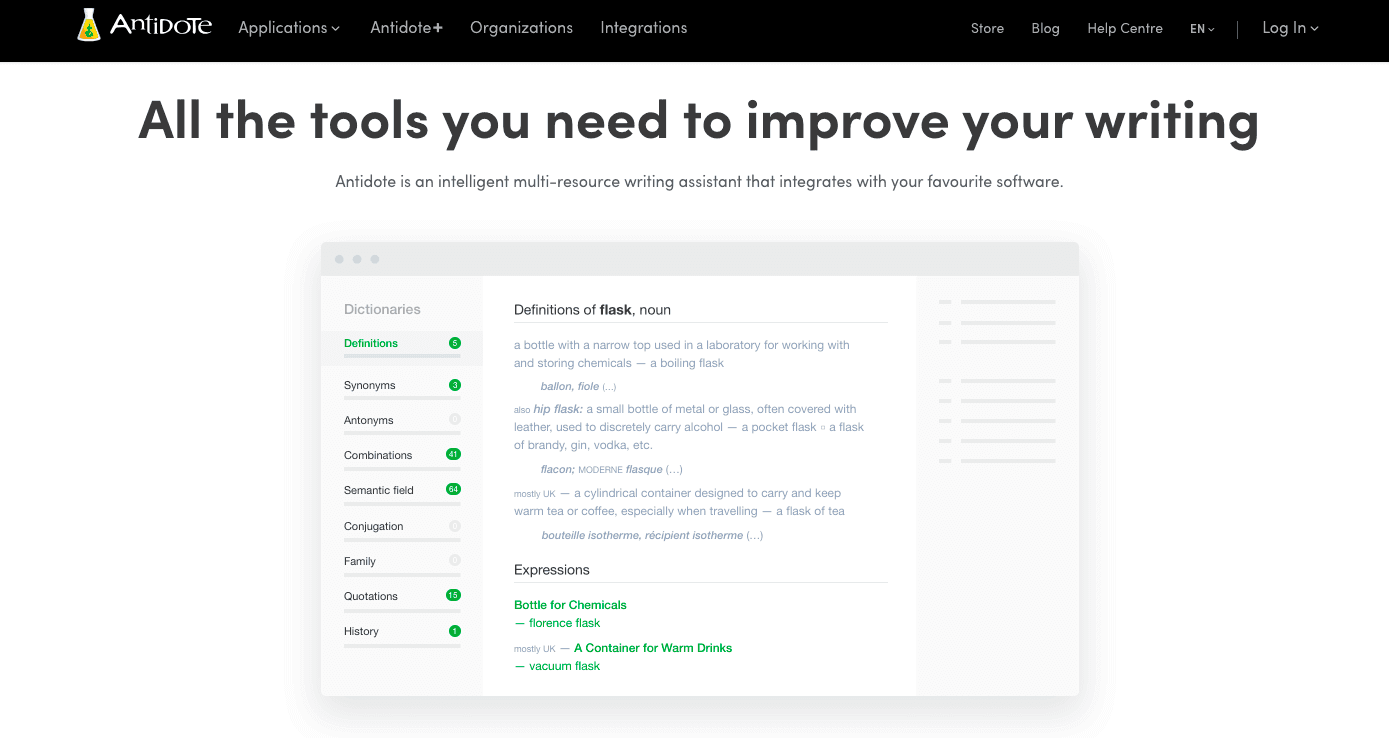
Task: Click the 'Definitions of flask, noun' heading
Action: pos(592,310)
